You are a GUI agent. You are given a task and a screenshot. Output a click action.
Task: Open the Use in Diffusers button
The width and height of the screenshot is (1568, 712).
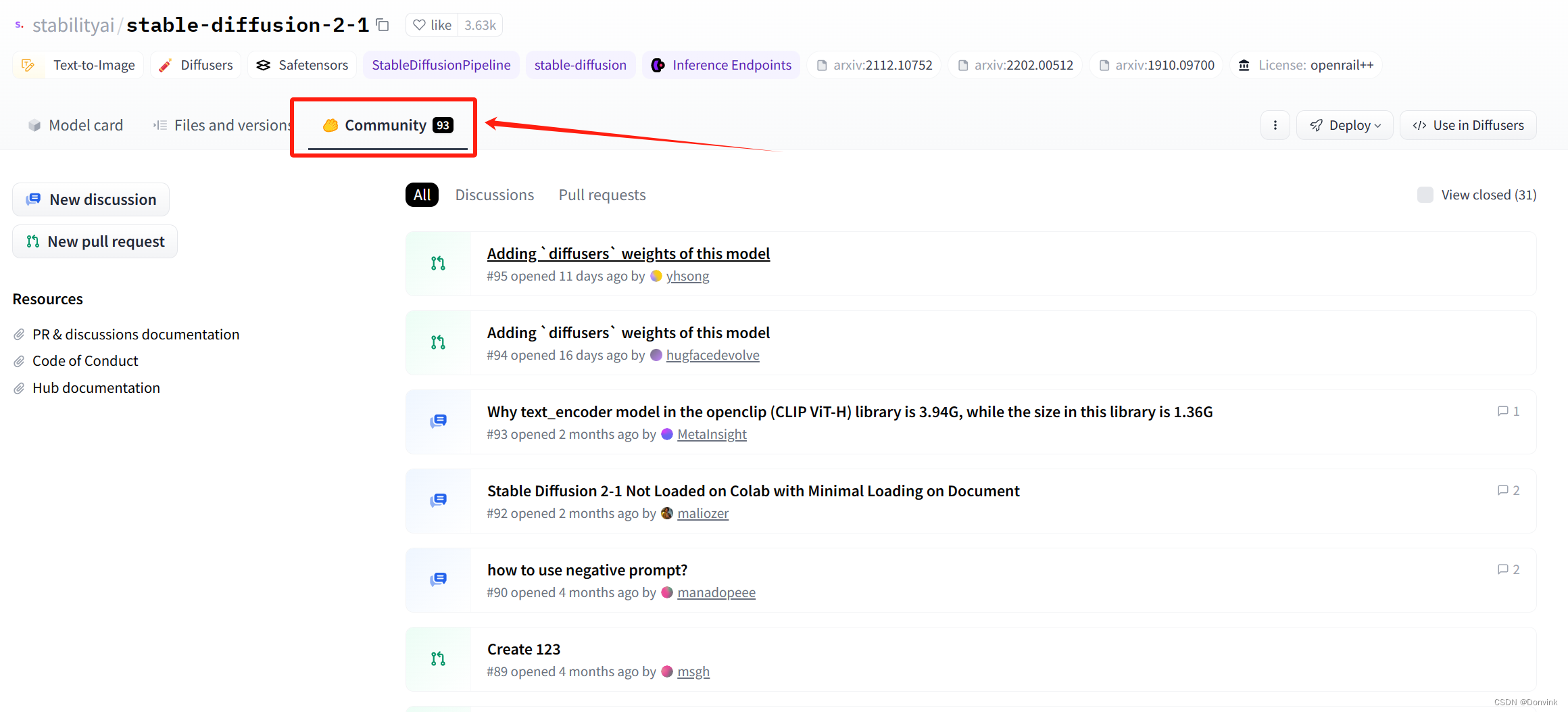[1468, 125]
